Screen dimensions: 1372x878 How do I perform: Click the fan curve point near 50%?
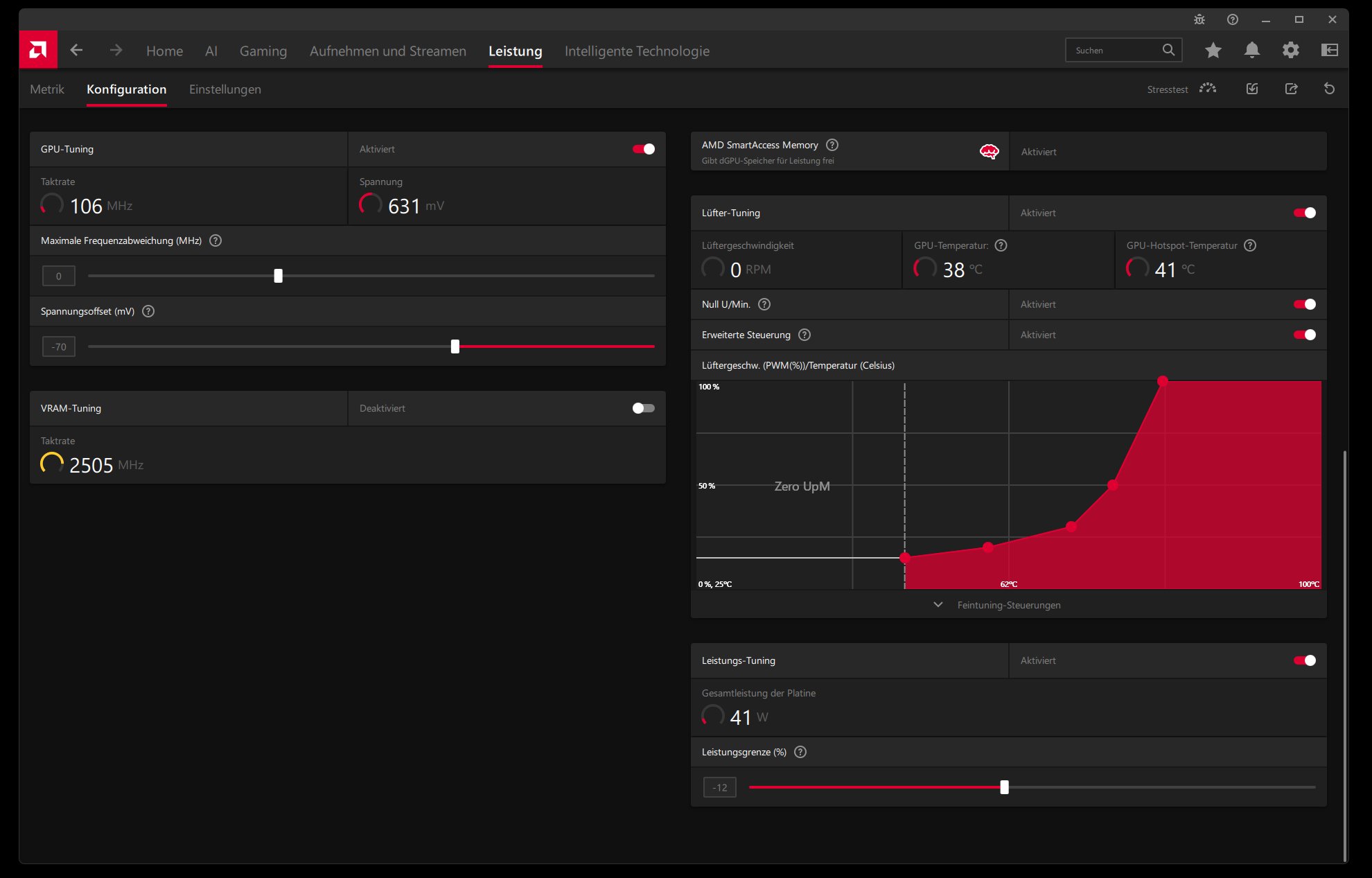(x=1113, y=485)
